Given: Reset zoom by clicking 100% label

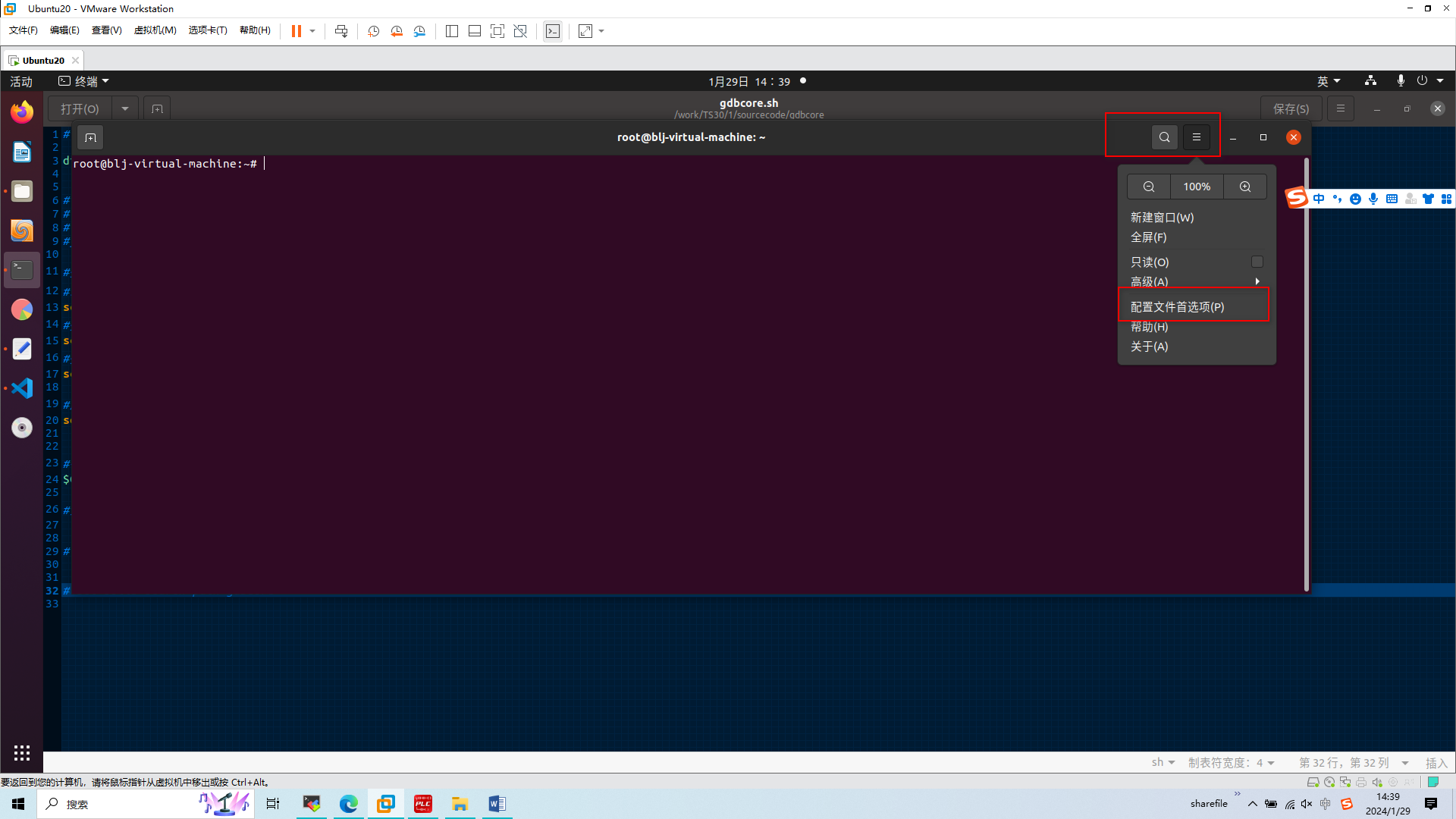Looking at the screenshot, I should tap(1197, 187).
